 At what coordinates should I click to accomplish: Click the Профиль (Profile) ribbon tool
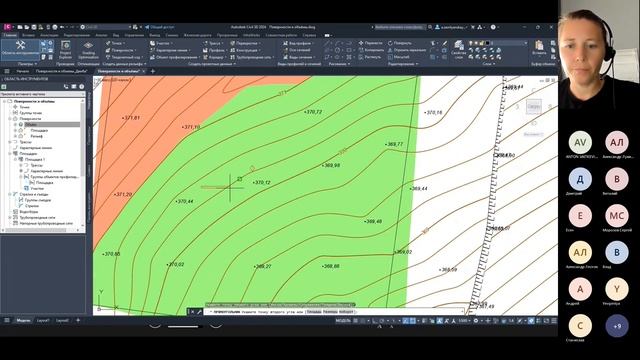click(214, 50)
